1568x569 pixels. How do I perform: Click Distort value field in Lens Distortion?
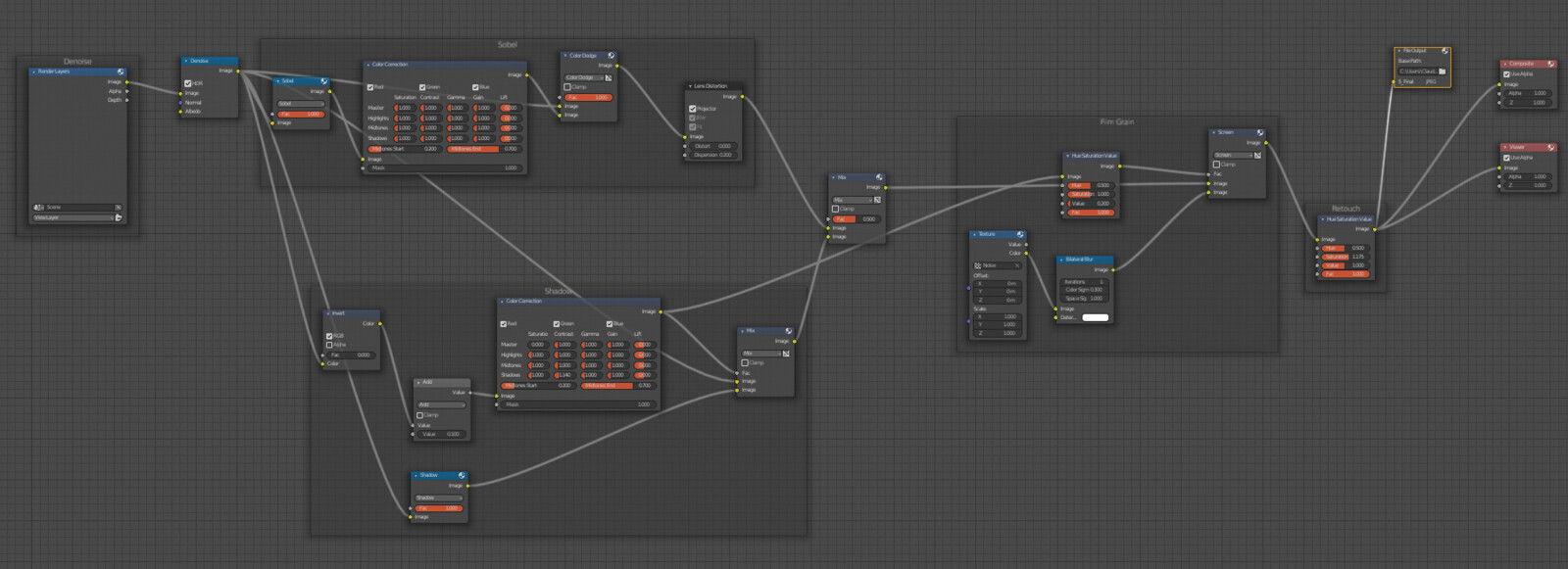[713, 146]
